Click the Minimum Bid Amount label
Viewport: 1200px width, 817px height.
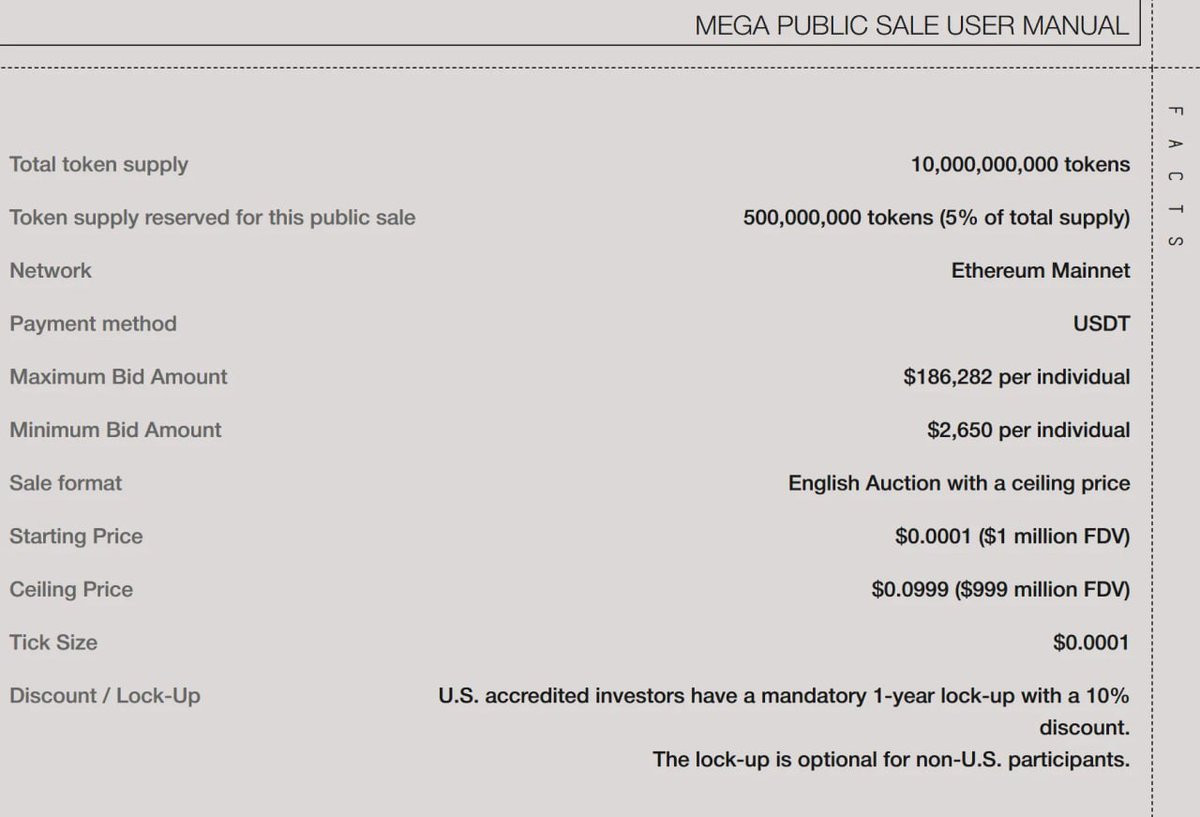[115, 430]
